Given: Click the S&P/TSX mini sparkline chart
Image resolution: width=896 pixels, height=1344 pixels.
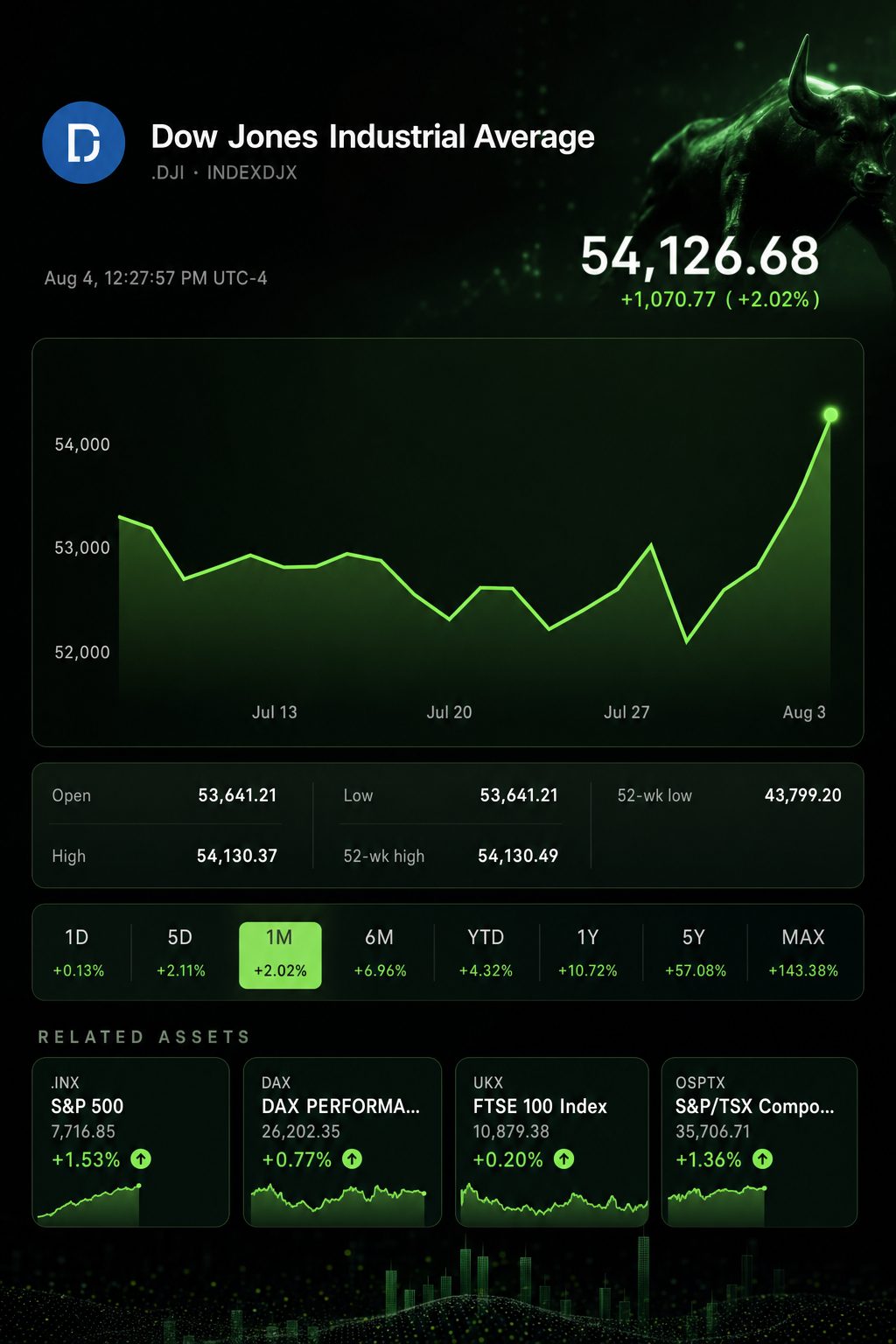Looking at the screenshot, I should [x=717, y=1204].
